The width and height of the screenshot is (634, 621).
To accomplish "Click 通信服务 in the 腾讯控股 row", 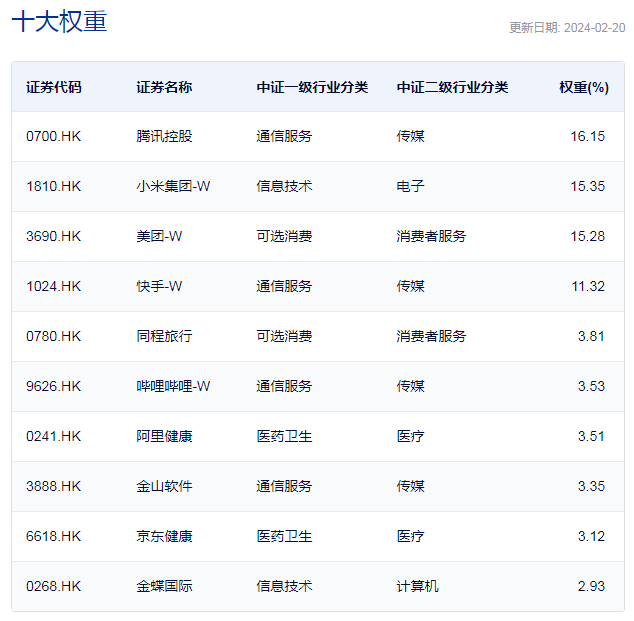I will (284, 136).
